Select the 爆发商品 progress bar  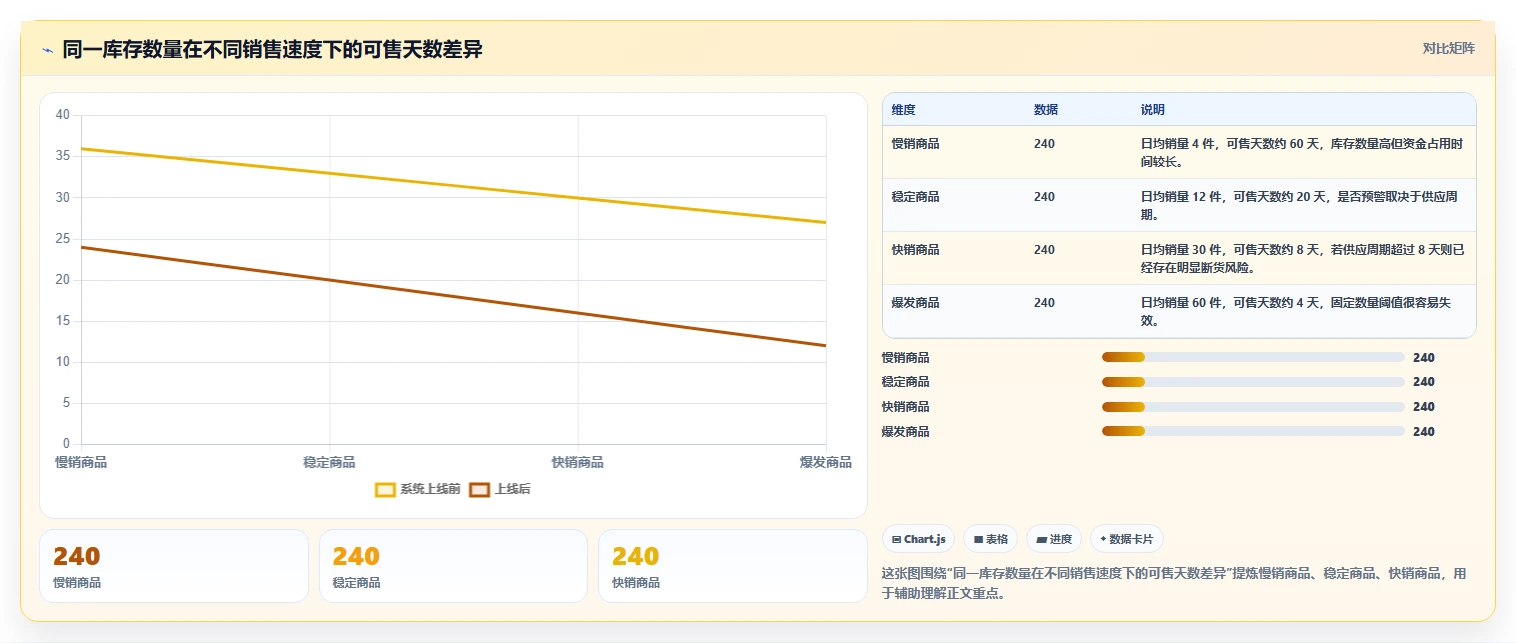click(1253, 431)
